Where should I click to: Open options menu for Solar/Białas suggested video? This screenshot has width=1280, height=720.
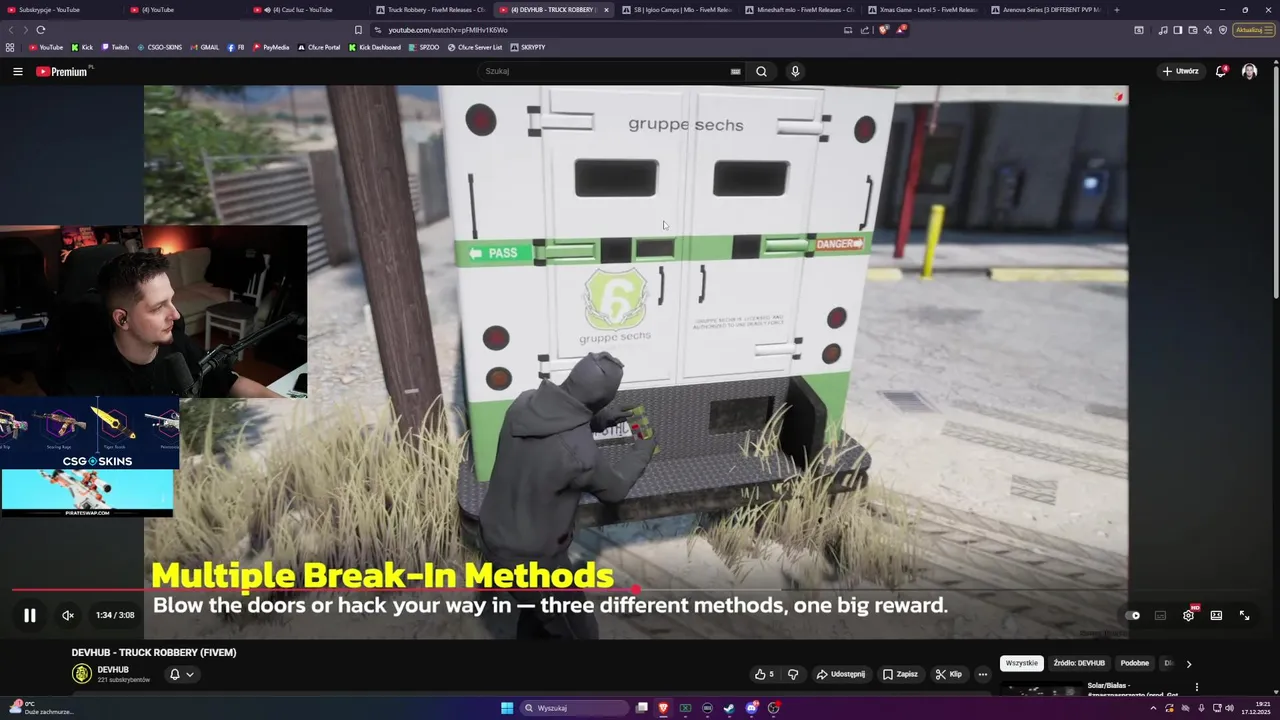coord(1196,687)
